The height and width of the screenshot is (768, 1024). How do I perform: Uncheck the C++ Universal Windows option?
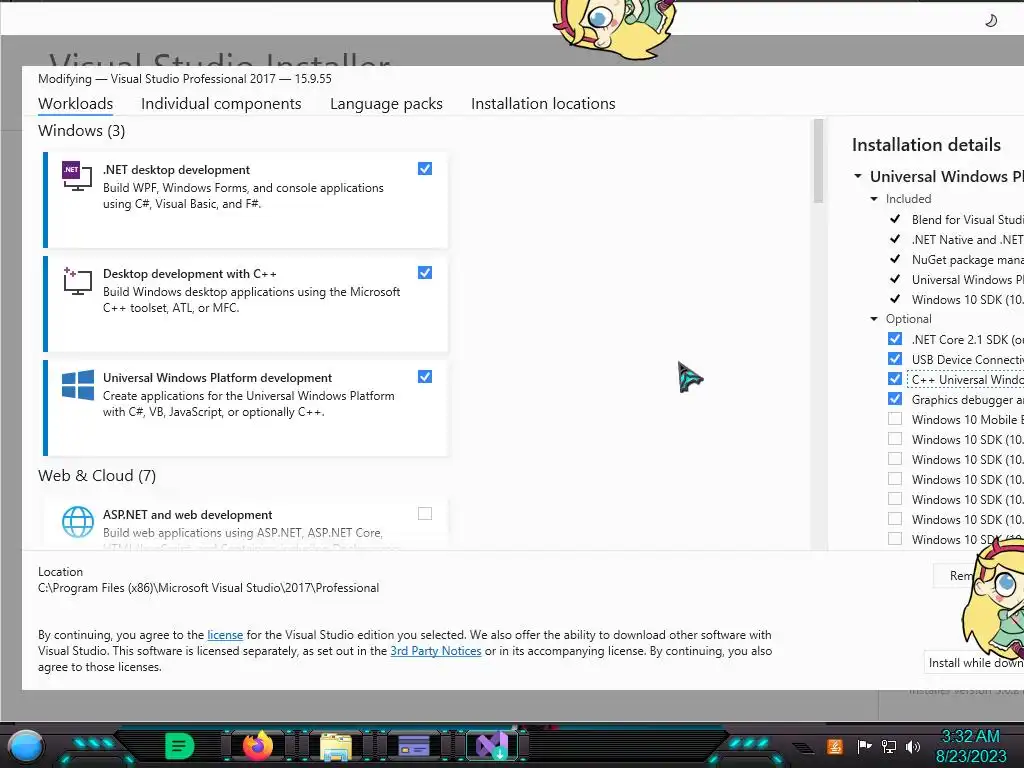point(895,379)
